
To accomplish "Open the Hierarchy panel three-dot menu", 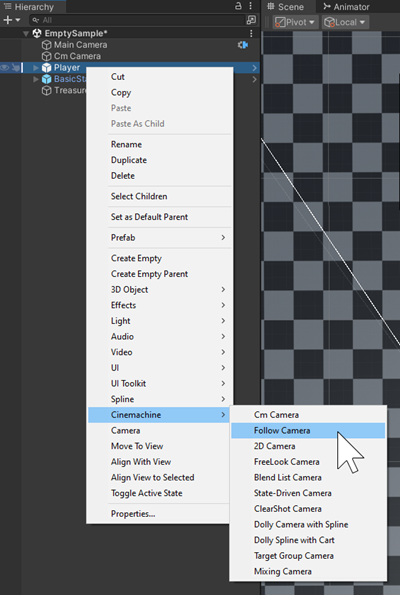I will coord(250,6).
